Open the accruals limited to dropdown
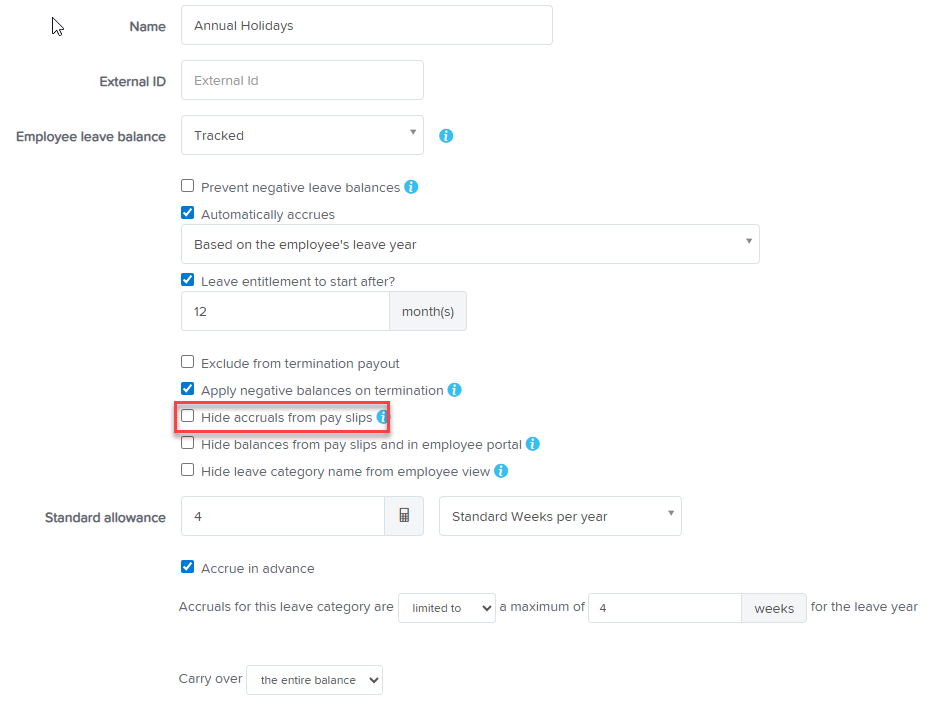Screen dimensions: 927x716 click(x=446, y=608)
